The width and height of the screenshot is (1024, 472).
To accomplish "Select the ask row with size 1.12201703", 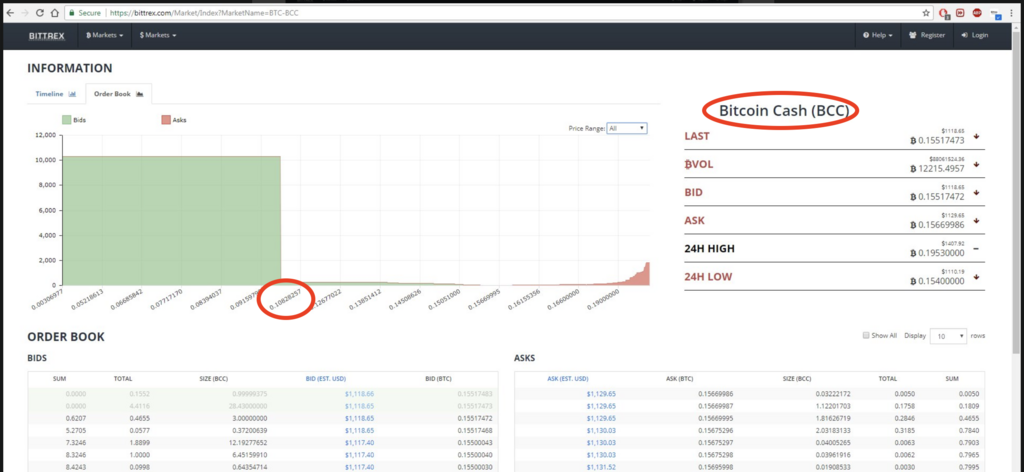I will pyautogui.click(x=750, y=406).
